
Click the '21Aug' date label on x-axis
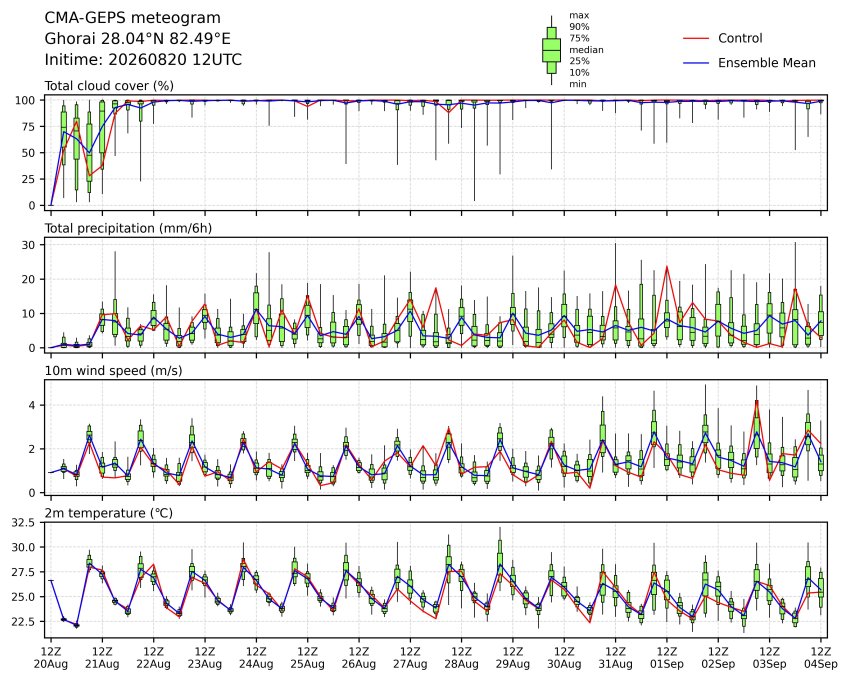coord(102,664)
